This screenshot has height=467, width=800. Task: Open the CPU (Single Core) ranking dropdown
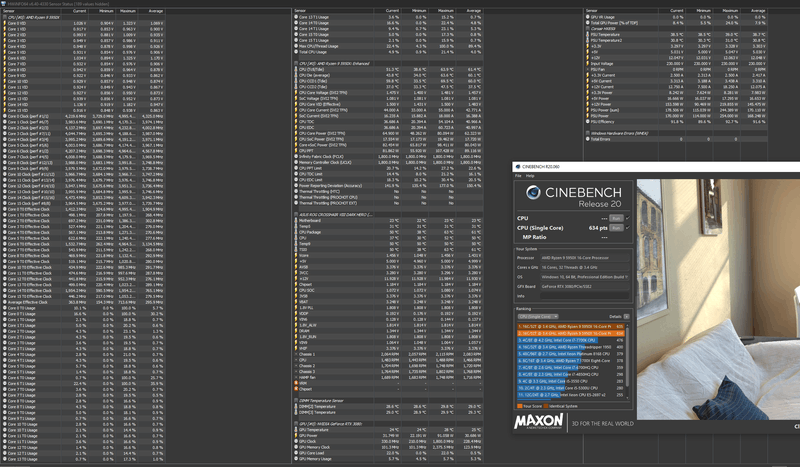(538, 316)
